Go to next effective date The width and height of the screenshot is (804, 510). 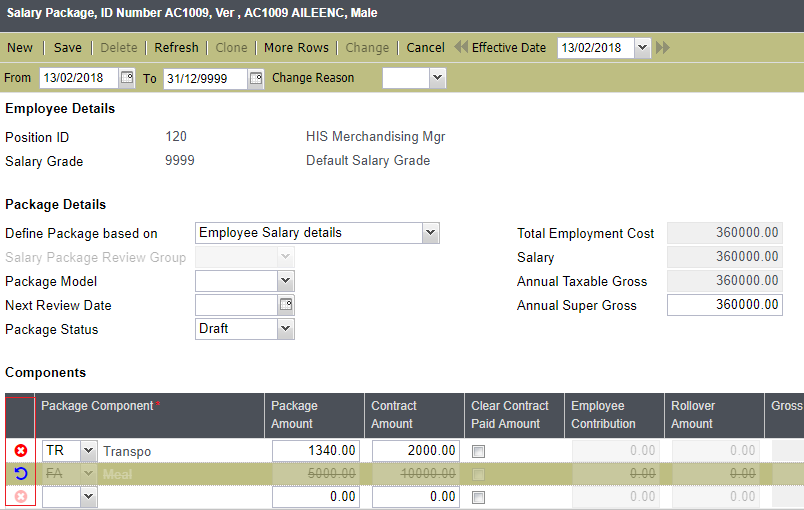(x=662, y=47)
